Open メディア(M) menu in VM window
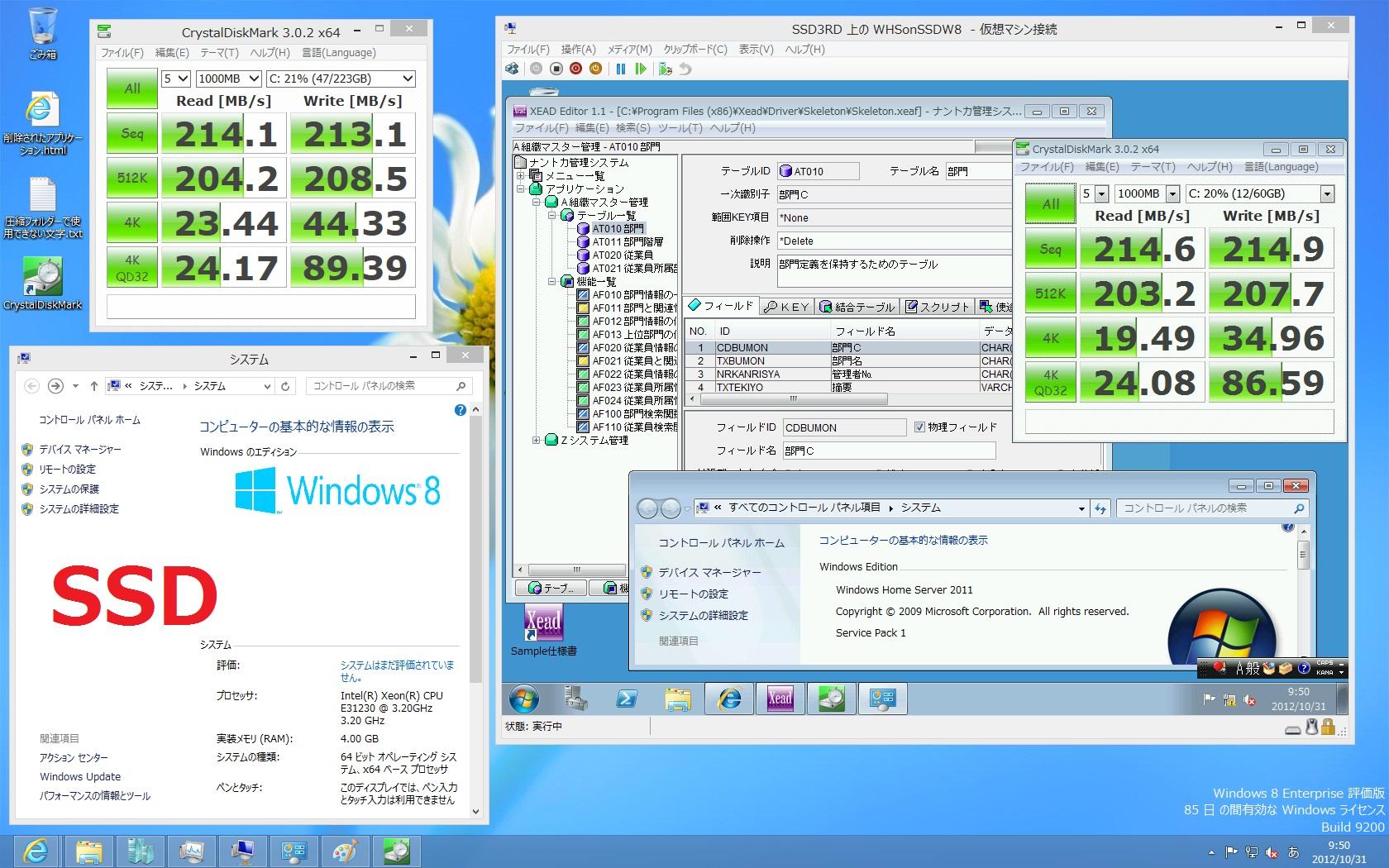This screenshot has width=1389, height=868. click(629, 50)
